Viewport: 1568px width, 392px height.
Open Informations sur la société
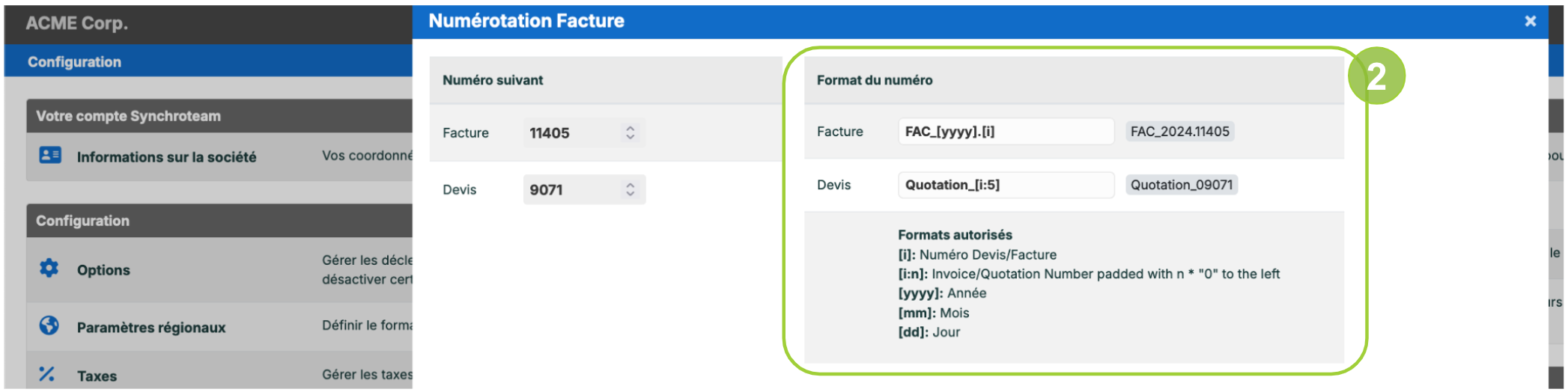166,157
